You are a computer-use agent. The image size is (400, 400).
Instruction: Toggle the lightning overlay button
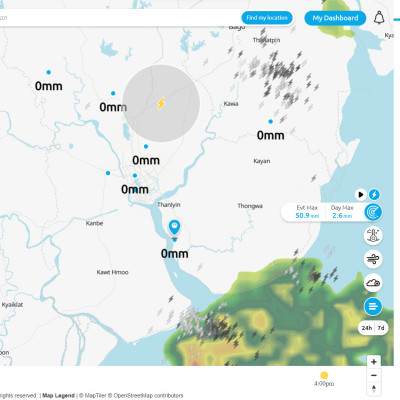(x=374, y=194)
